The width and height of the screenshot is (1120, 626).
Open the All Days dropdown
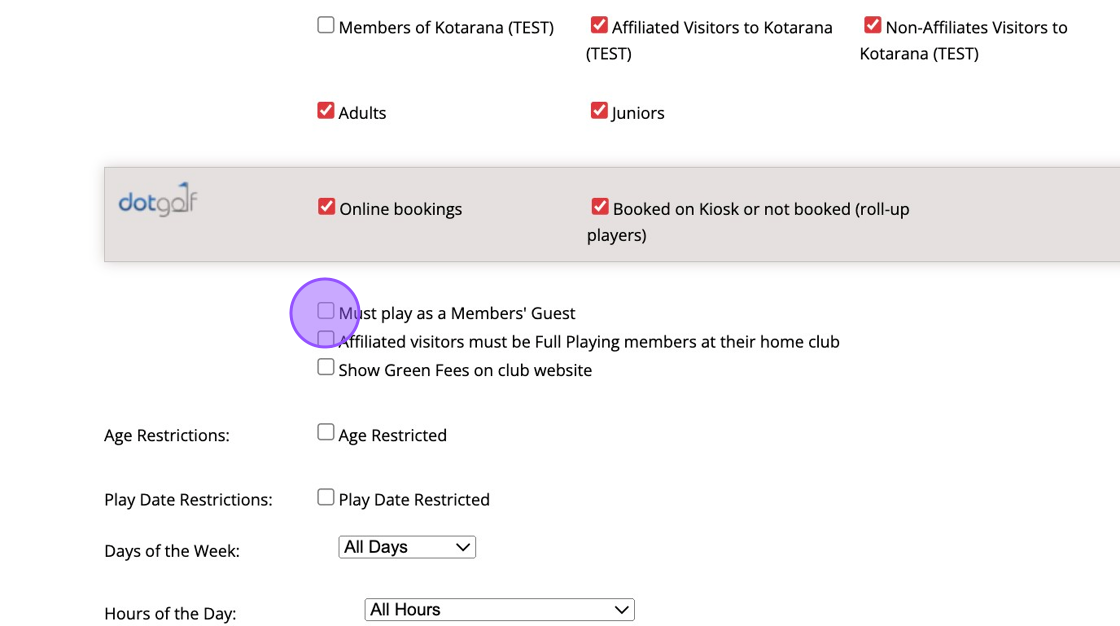(x=407, y=547)
